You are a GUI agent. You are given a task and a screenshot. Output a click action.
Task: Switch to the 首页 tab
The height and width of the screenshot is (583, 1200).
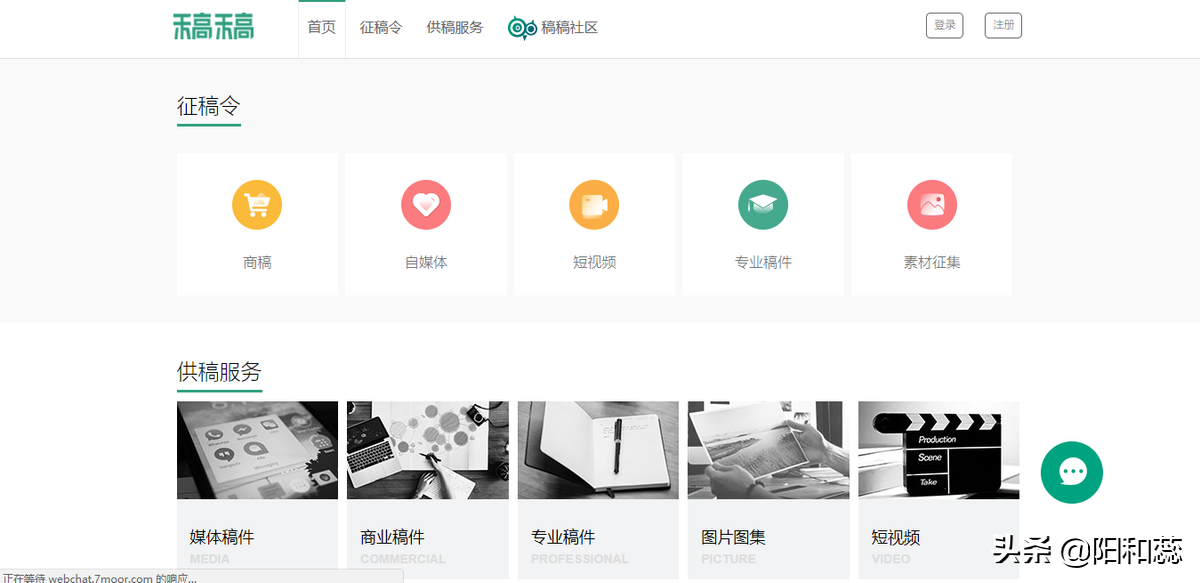[x=322, y=27]
